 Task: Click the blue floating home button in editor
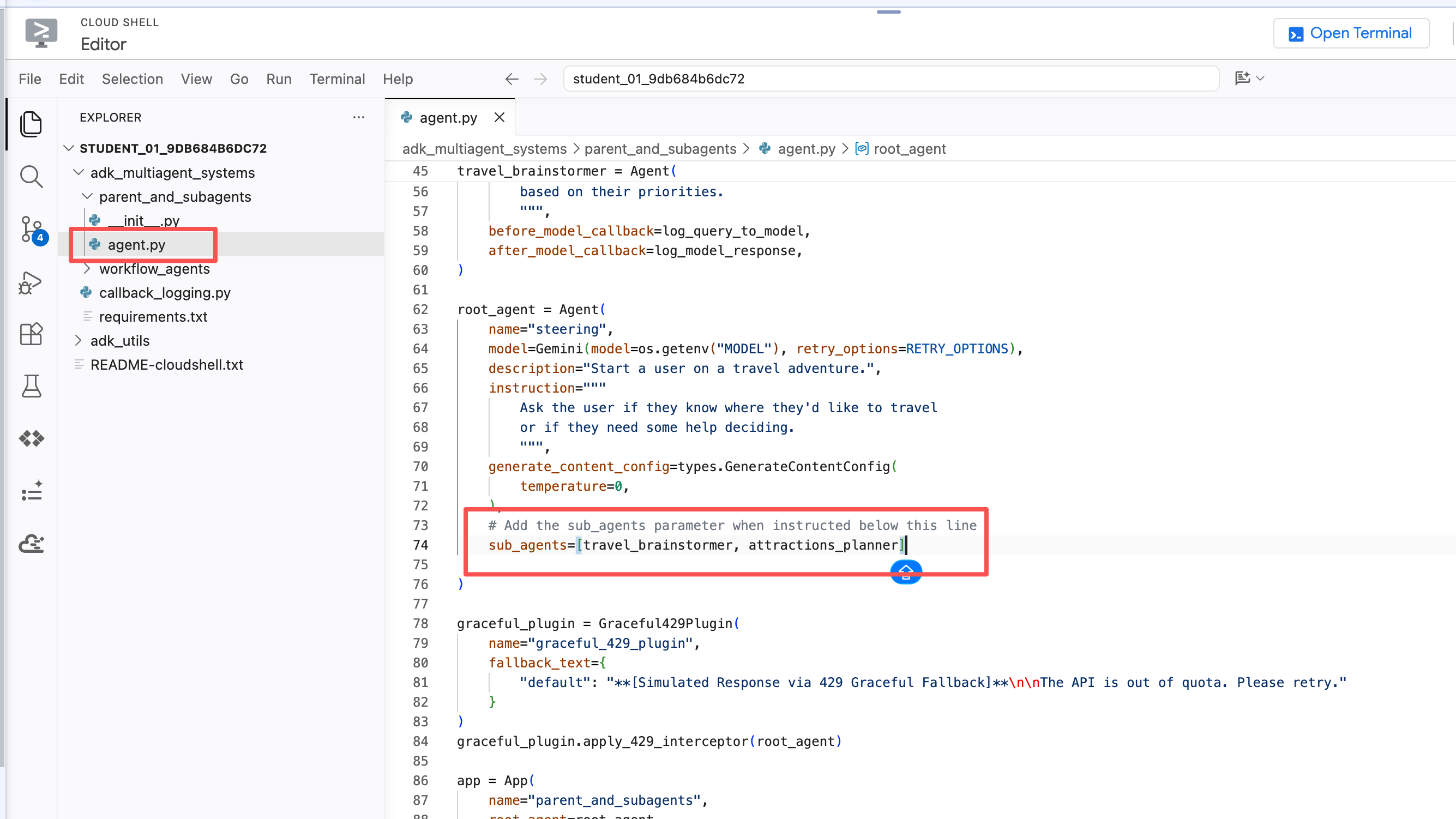906,573
